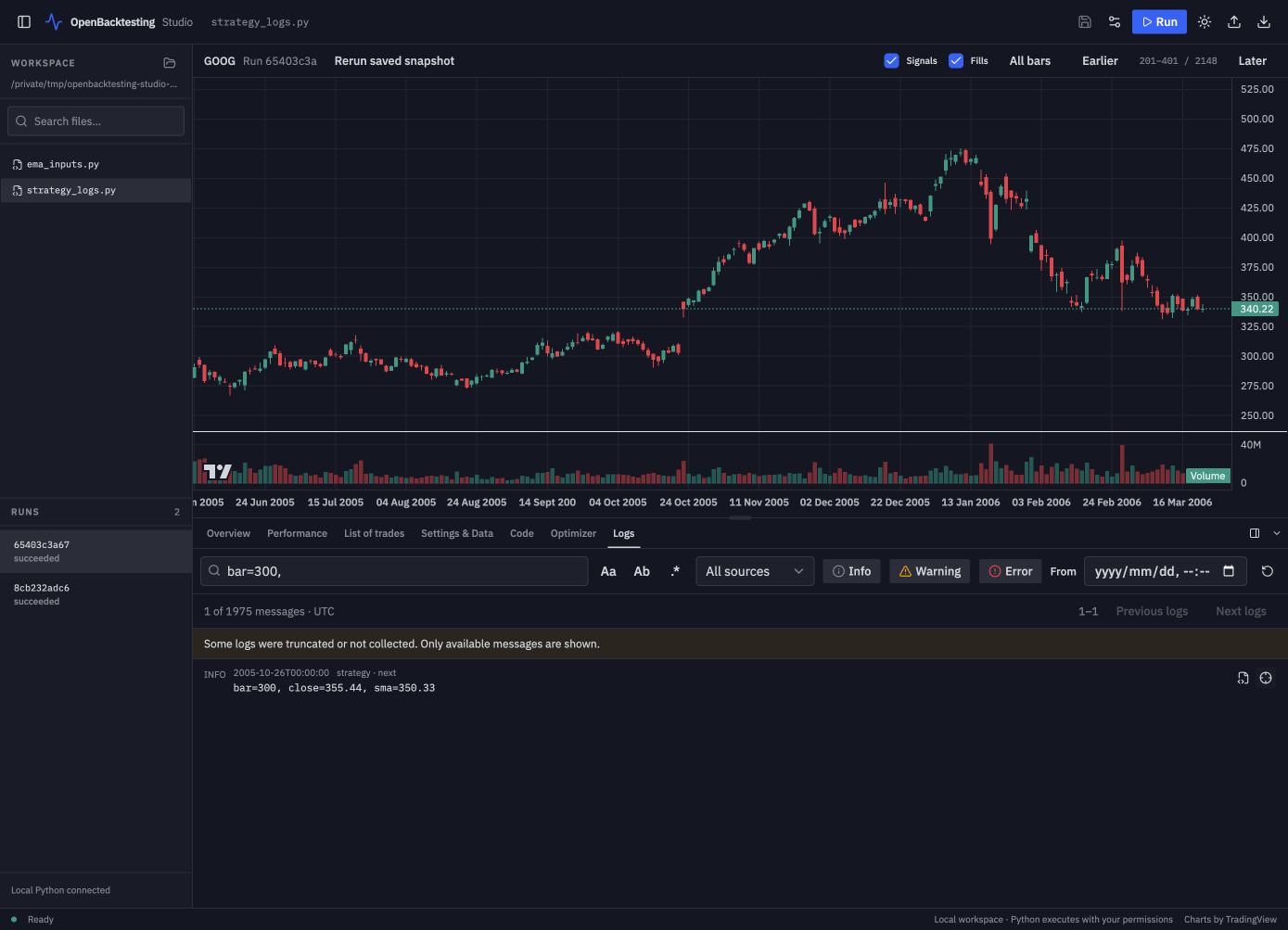This screenshot has width=1288, height=930.
Task: Select strategy_logs.py in the workspace
Action: 96,190
